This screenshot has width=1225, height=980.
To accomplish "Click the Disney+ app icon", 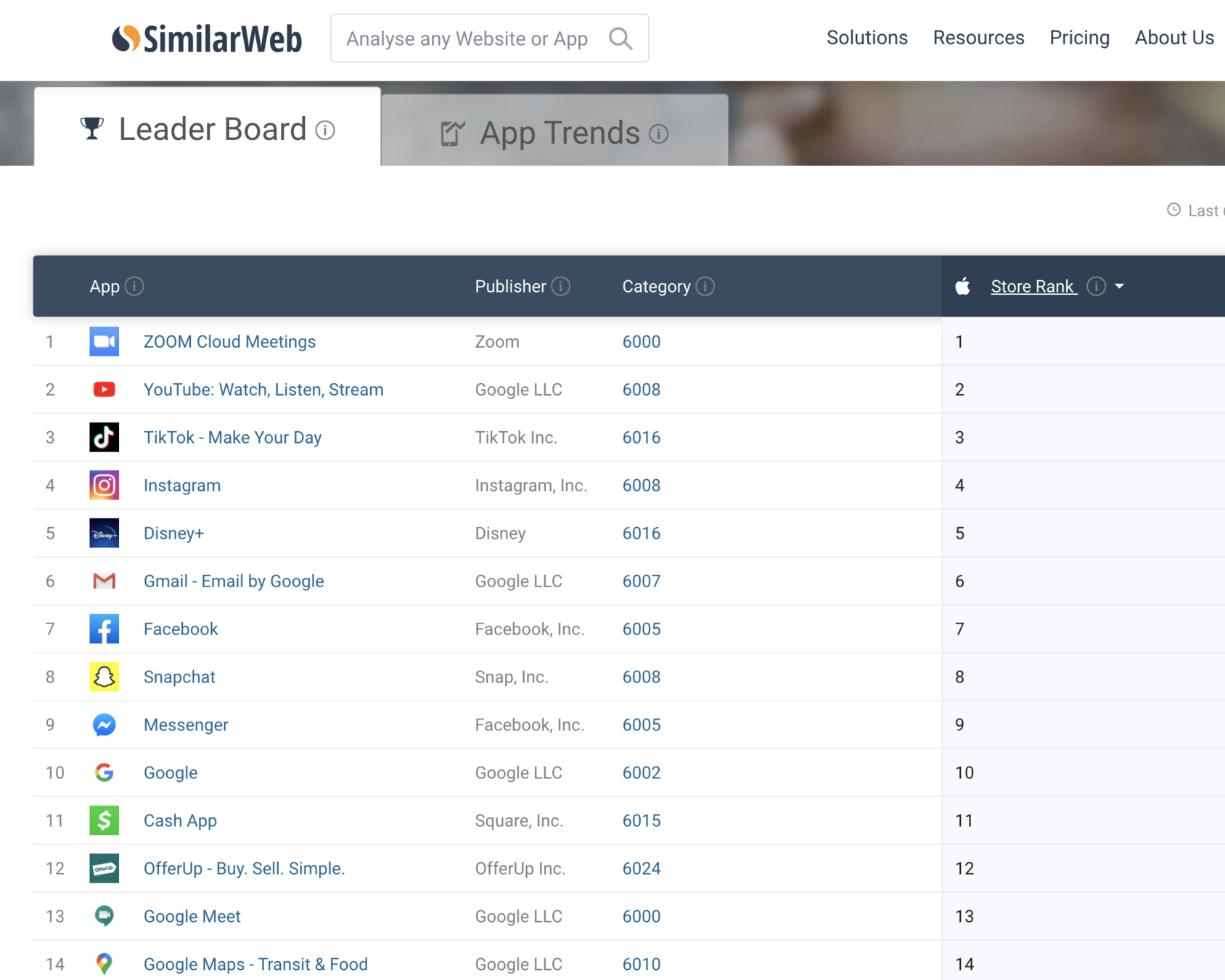I will coord(104,533).
